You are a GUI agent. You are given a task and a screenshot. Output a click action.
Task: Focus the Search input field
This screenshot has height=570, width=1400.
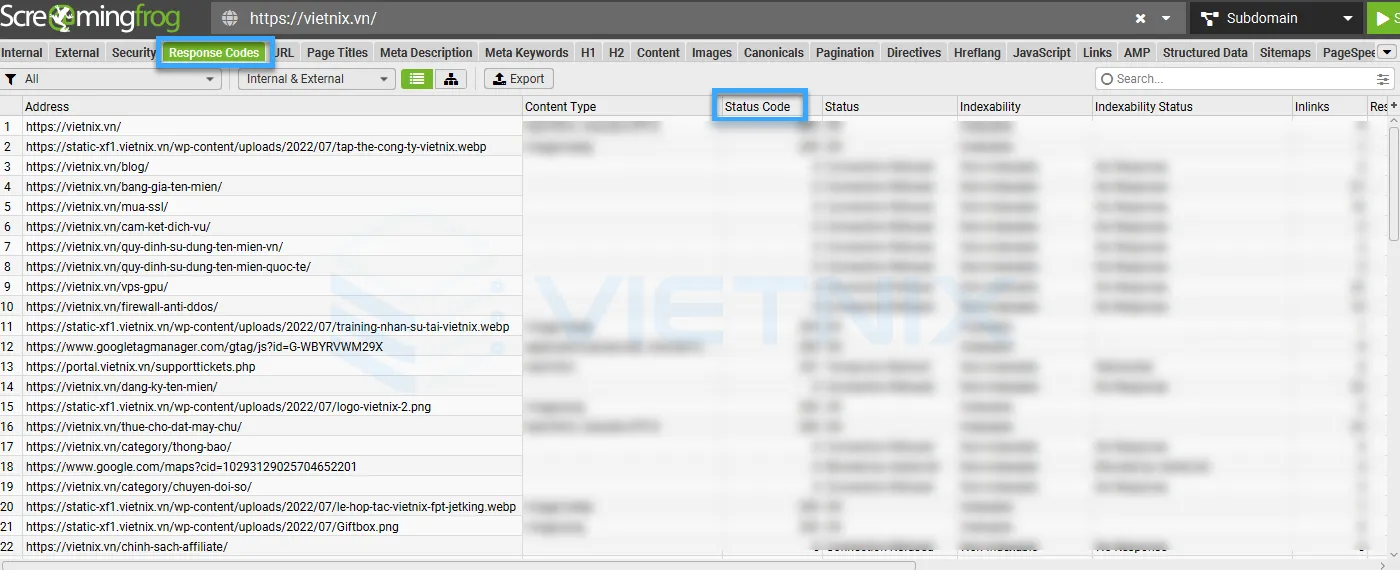click(x=1240, y=79)
